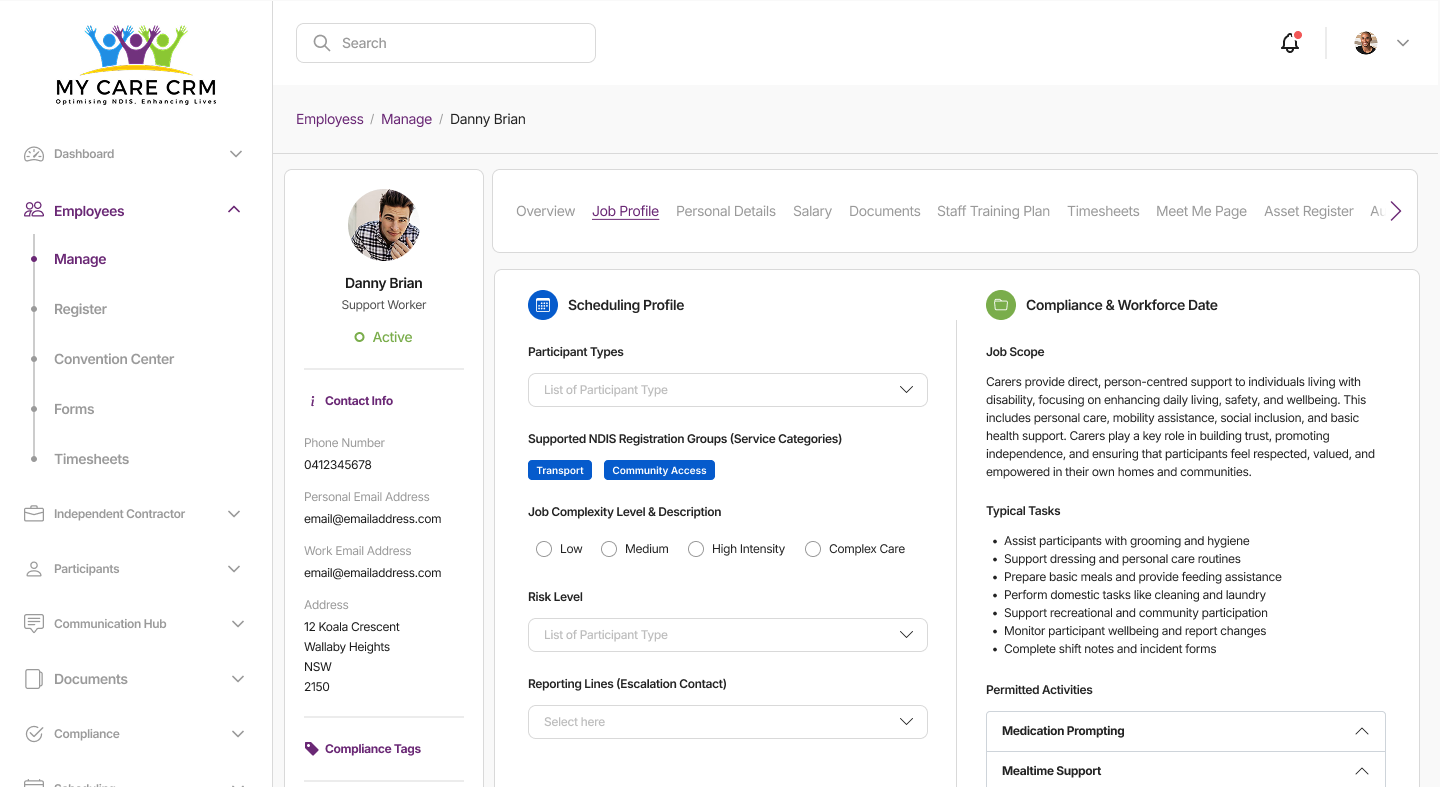This screenshot has width=1440, height=787.
Task: Switch to the Salary tab
Action: point(812,211)
